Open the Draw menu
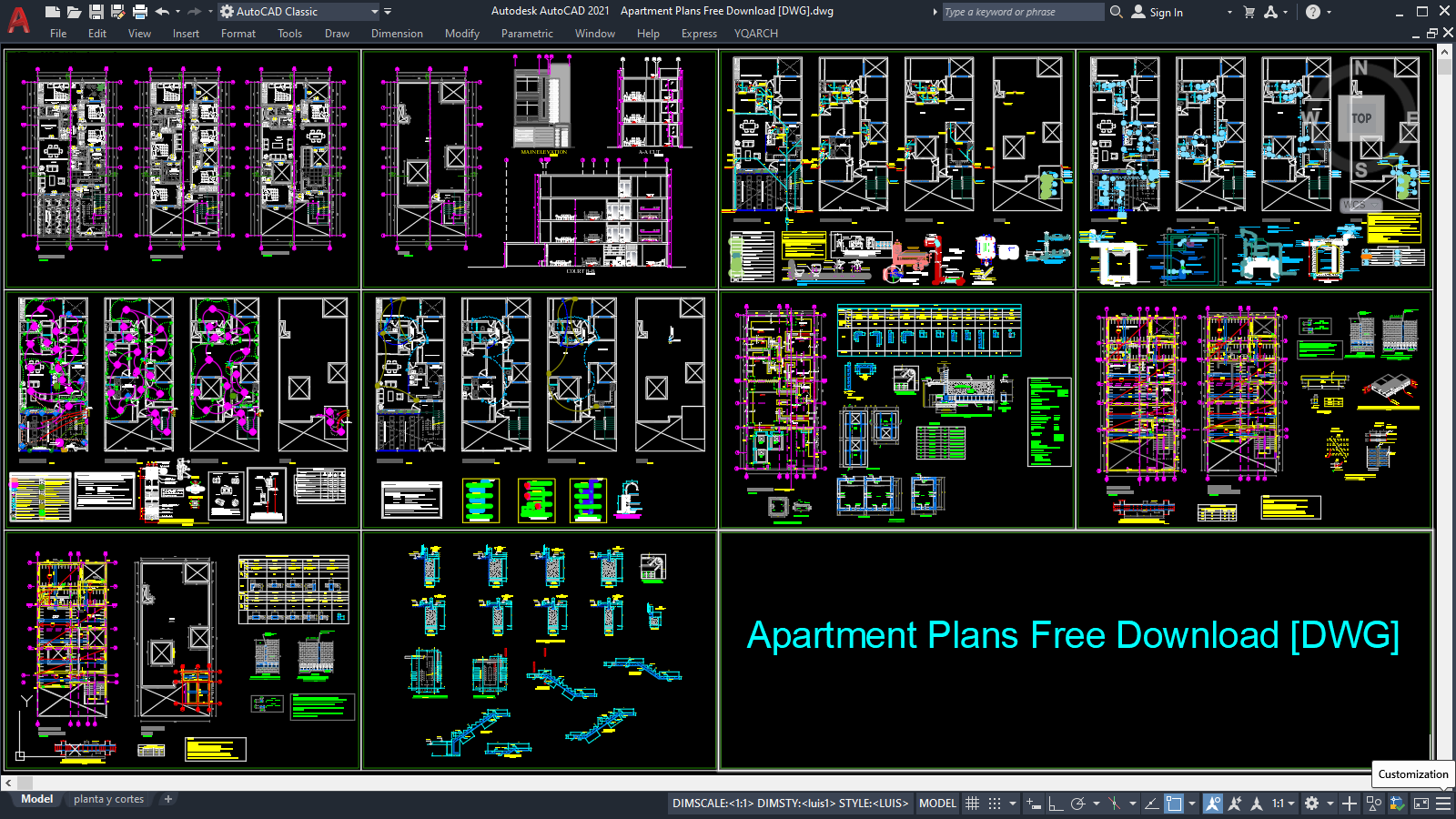 pos(337,34)
